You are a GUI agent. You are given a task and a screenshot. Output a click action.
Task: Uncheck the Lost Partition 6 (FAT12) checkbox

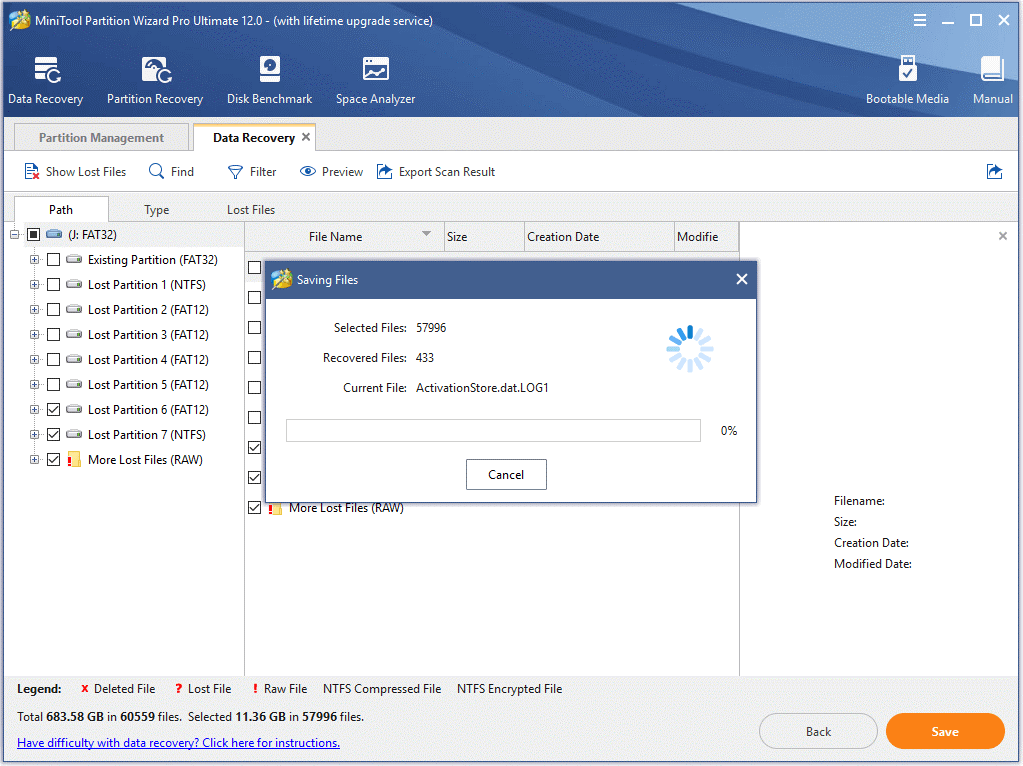click(53, 410)
